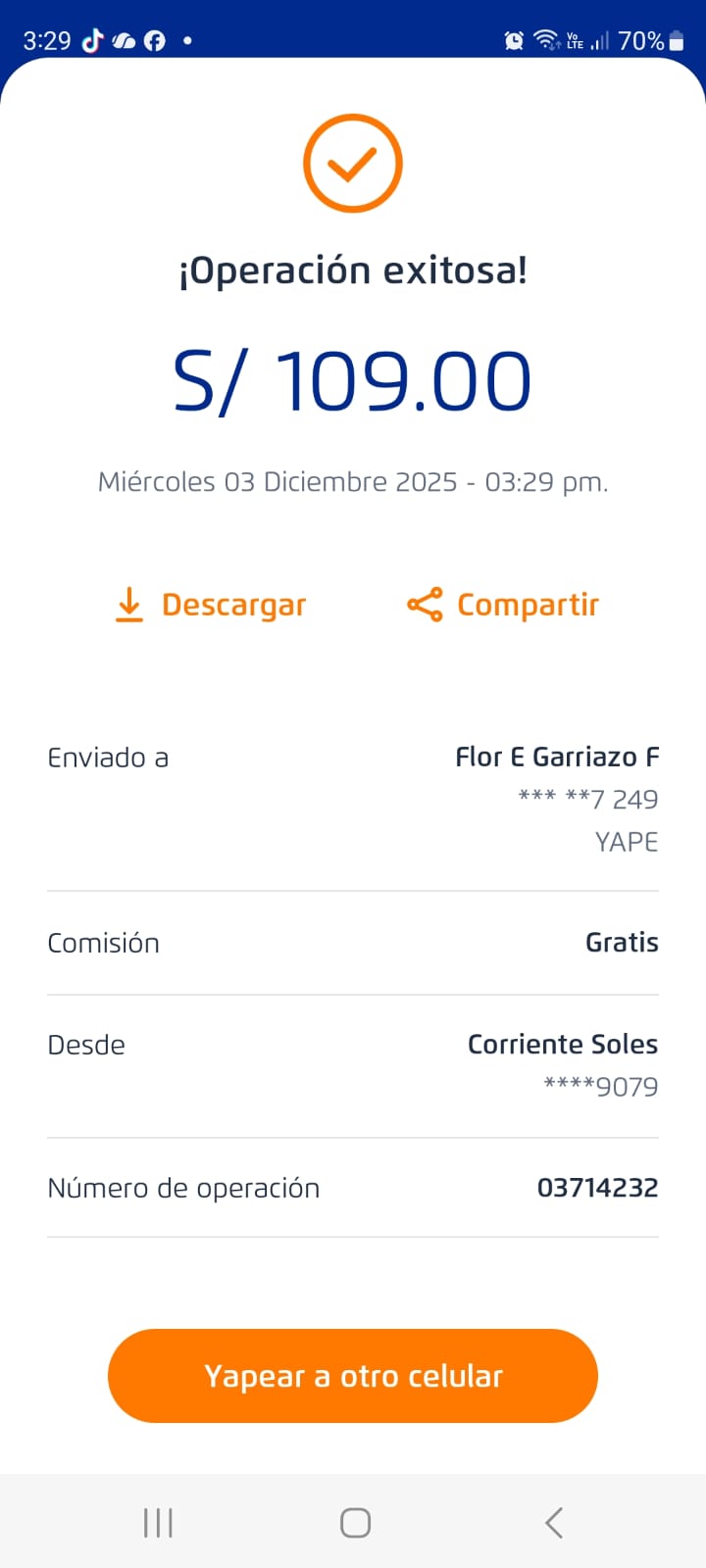
Task: Click the Descargar download arrow icon
Action: pos(128,605)
